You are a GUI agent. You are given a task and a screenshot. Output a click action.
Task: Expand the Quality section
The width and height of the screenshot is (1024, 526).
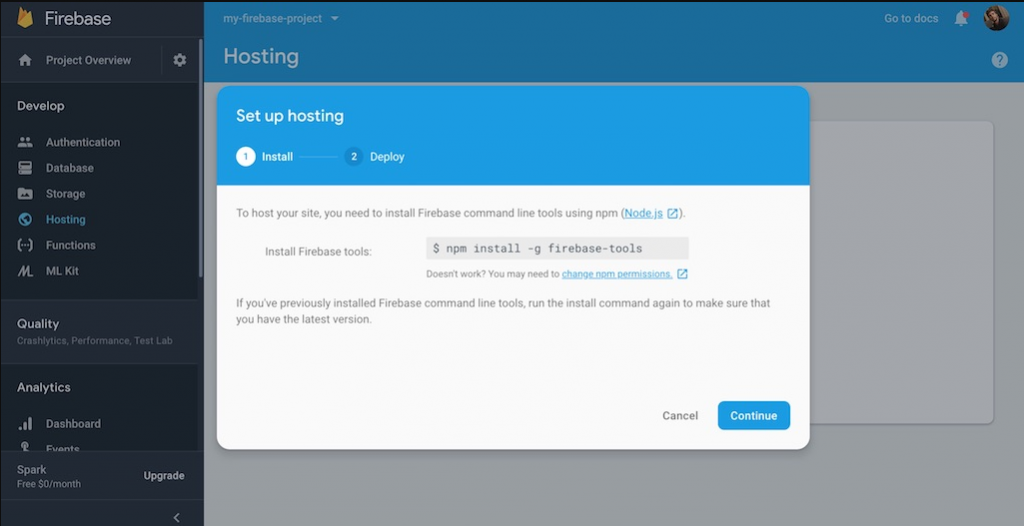coord(99,331)
